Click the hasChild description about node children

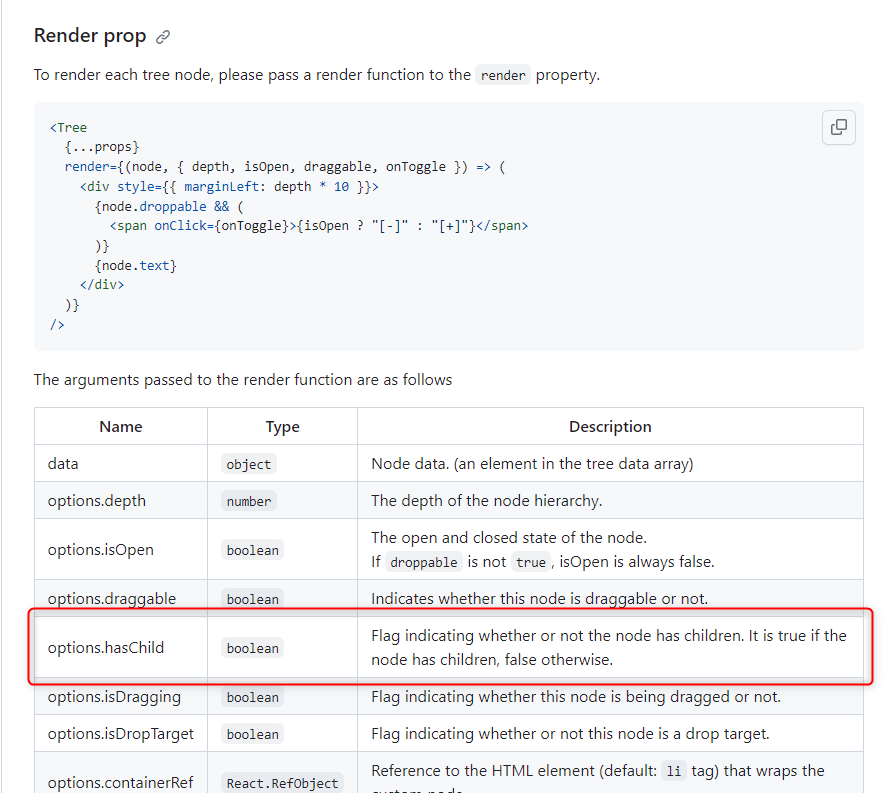click(x=609, y=648)
